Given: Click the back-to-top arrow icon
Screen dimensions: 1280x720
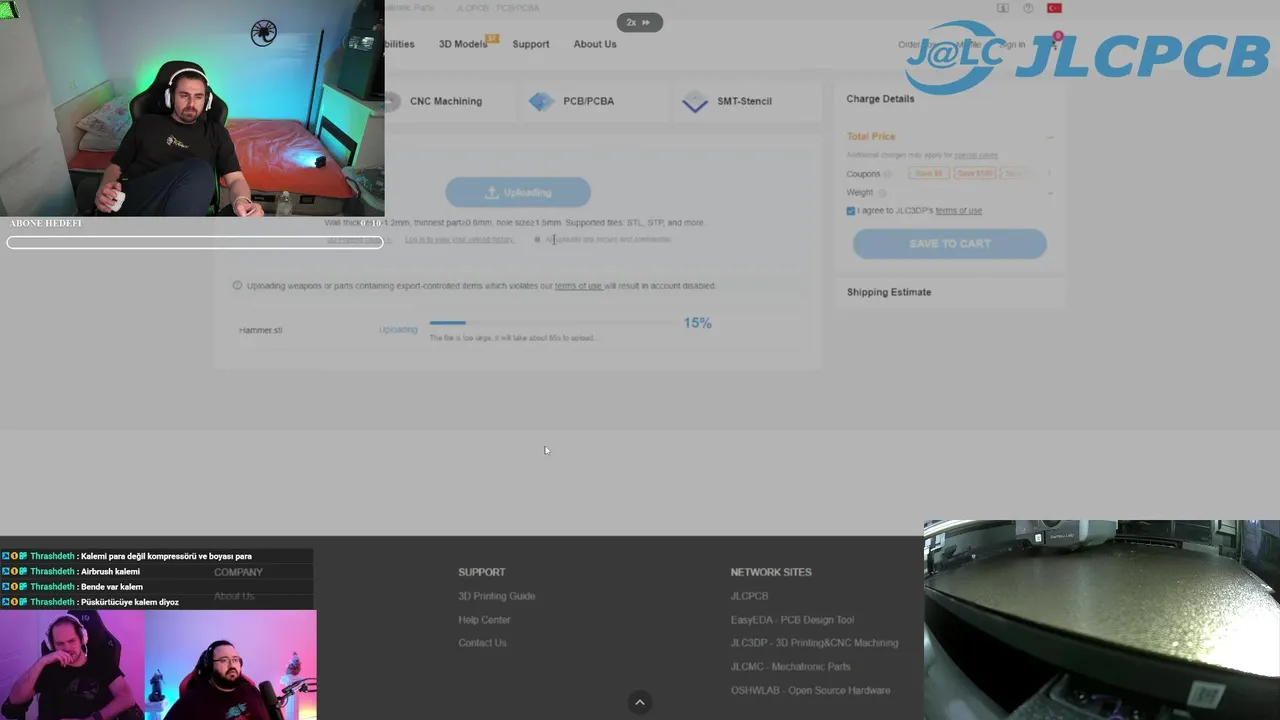Looking at the screenshot, I should 640,702.
